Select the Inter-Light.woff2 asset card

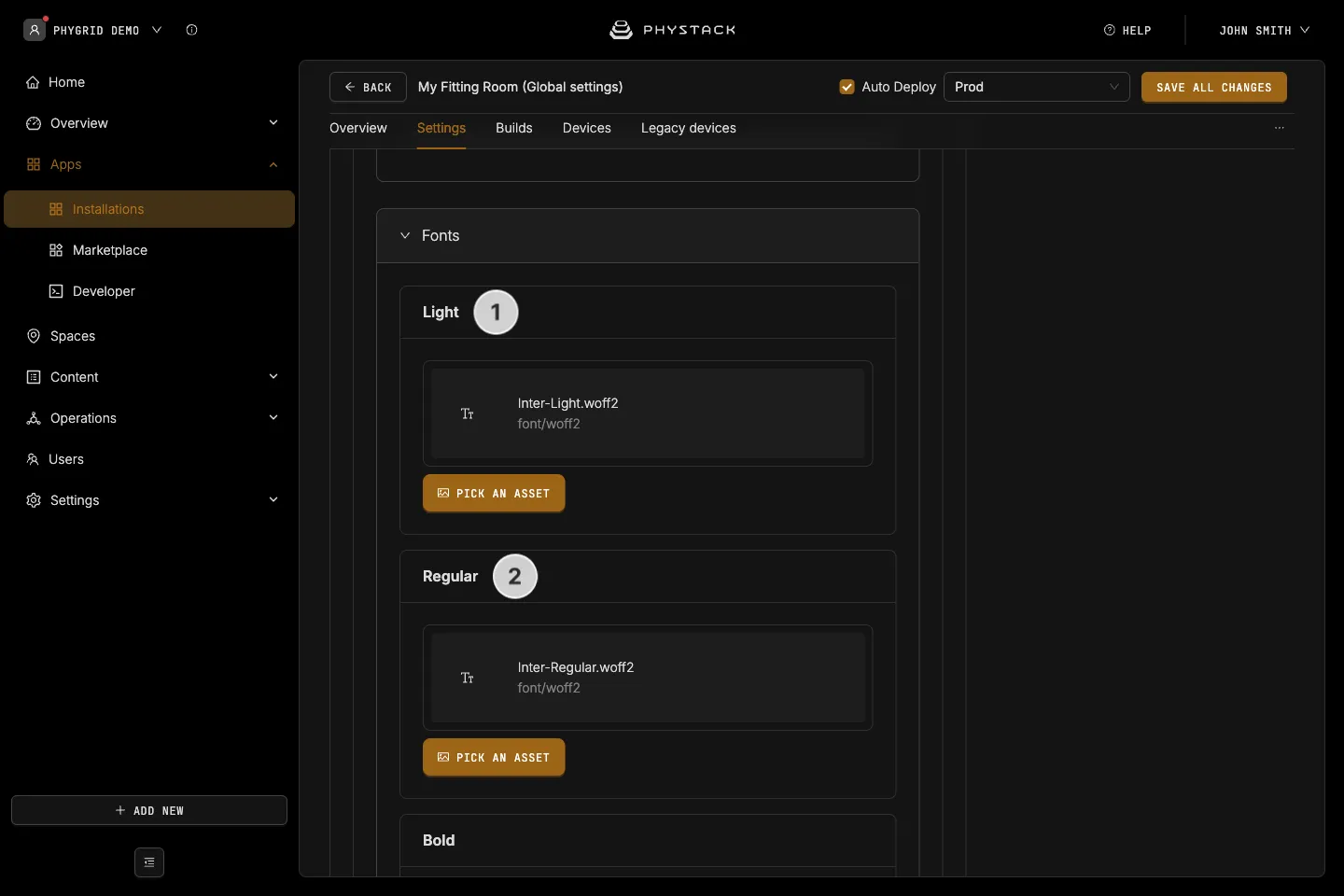[x=648, y=413]
